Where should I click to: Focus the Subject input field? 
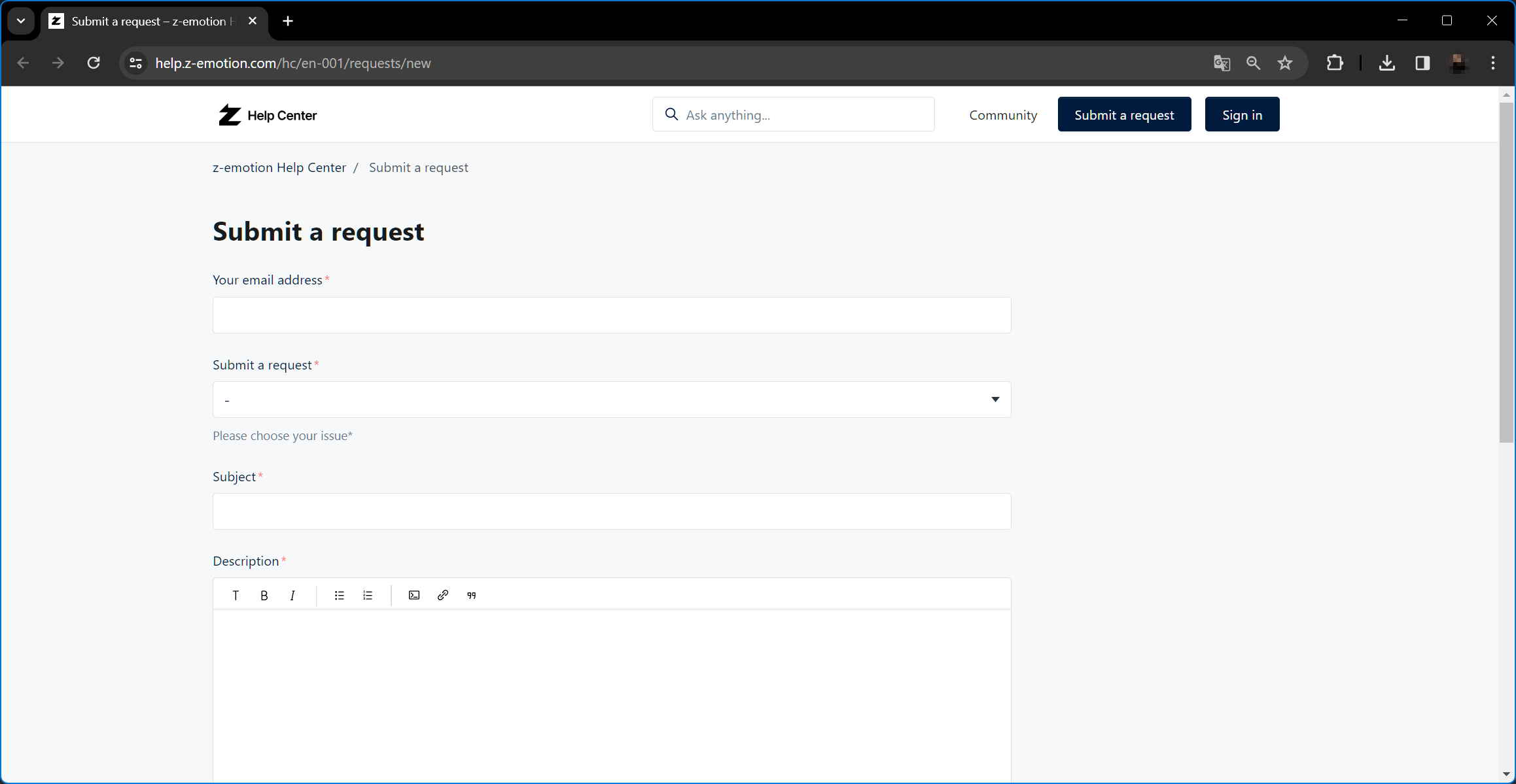[612, 511]
